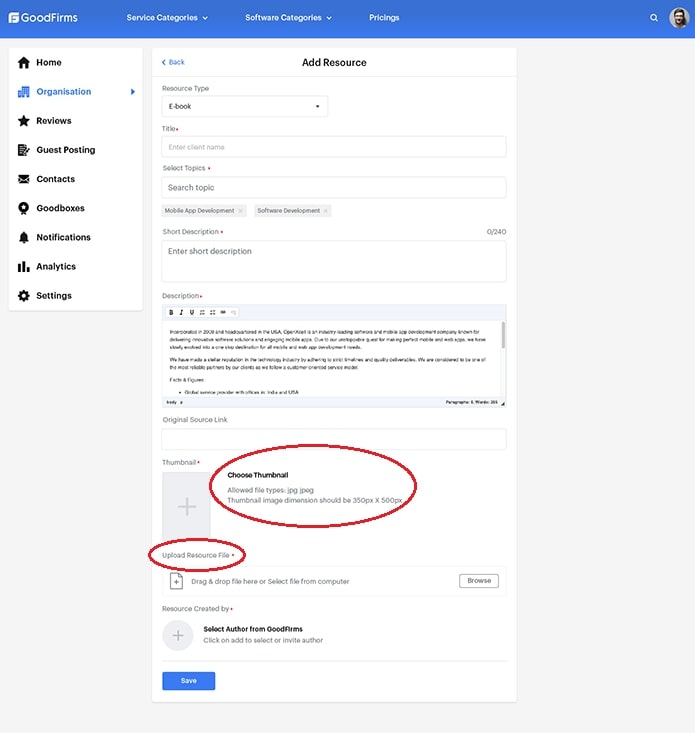
Task: Click the Contacts envelope icon
Action: [x=23, y=179]
